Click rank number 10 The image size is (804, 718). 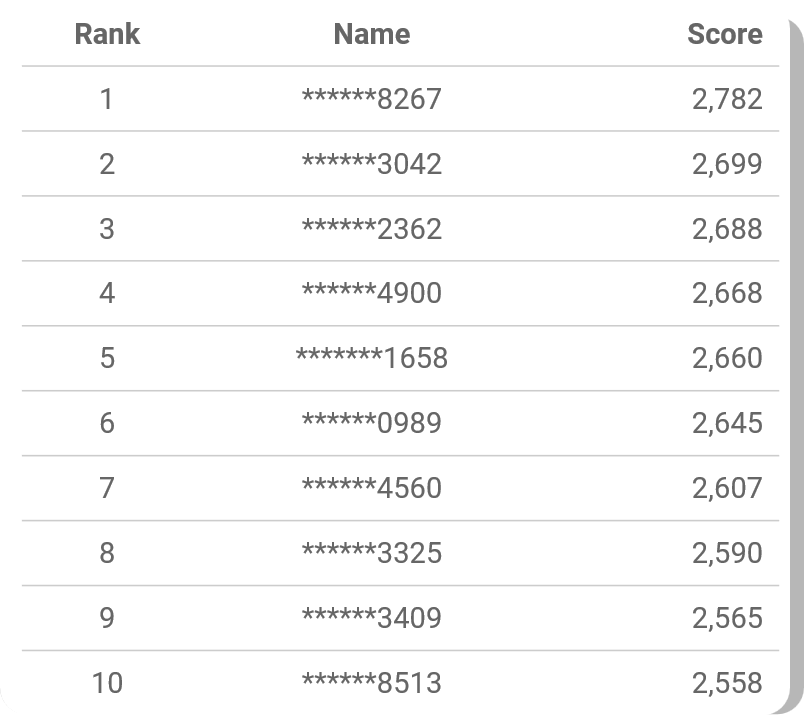(x=107, y=683)
